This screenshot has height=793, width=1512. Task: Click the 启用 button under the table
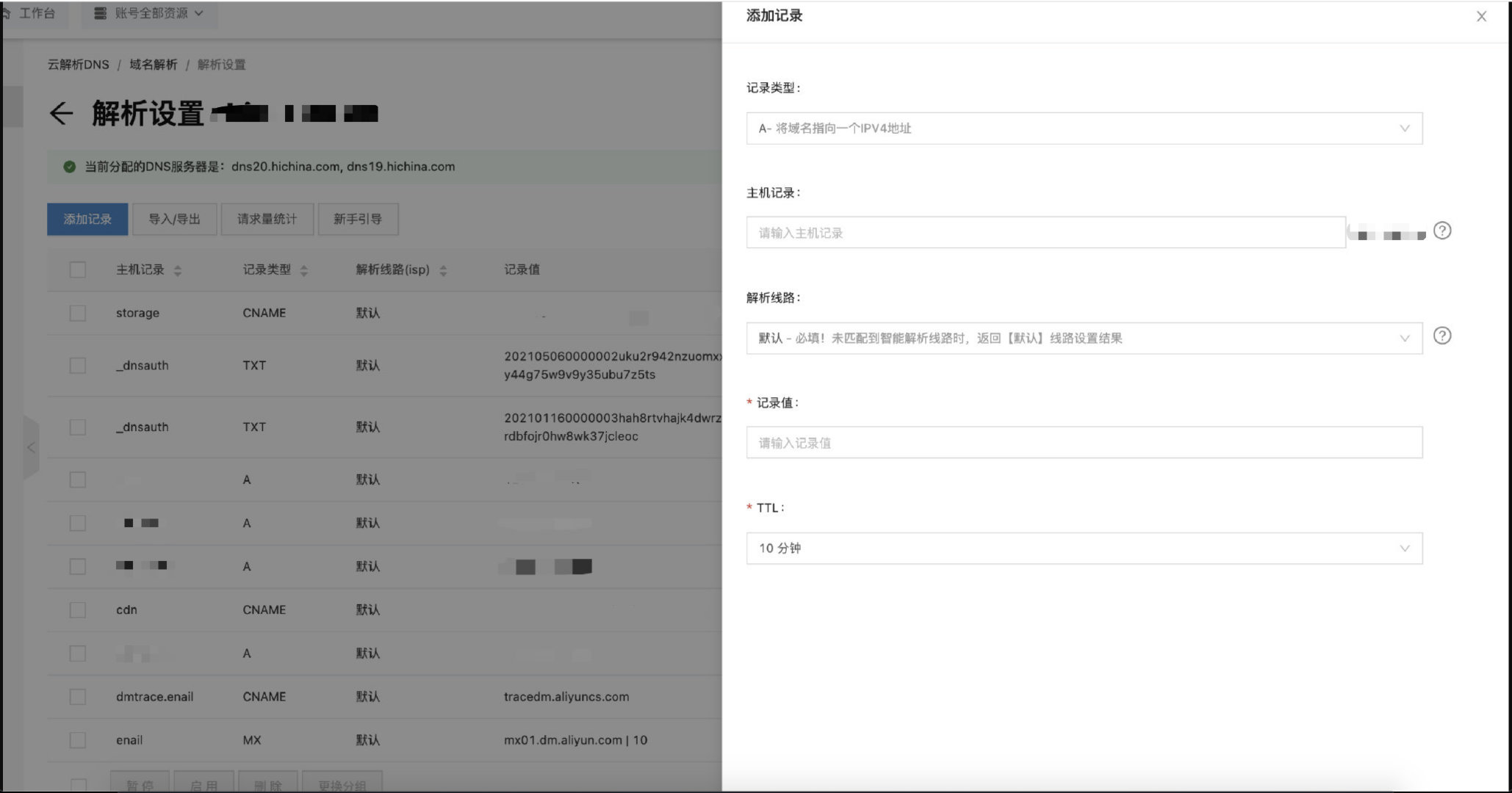[204, 783]
